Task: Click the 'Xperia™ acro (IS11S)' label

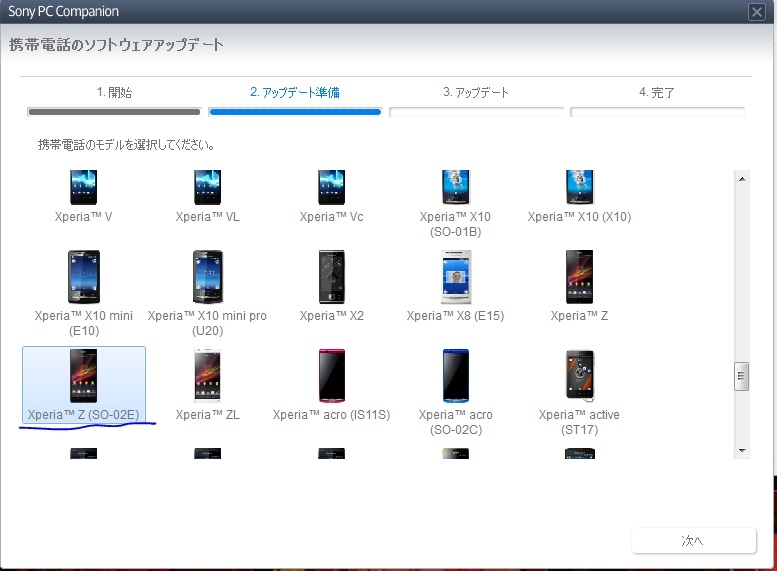Action: pos(331,414)
